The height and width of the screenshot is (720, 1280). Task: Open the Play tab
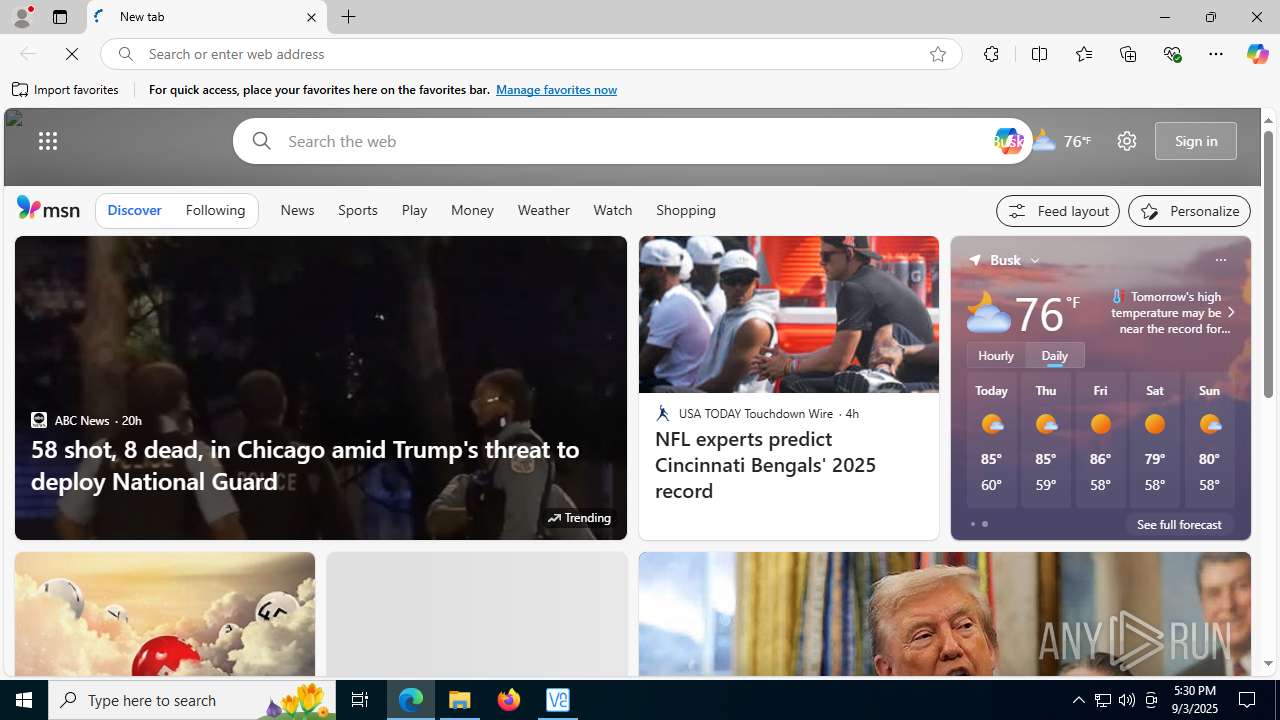pyautogui.click(x=414, y=210)
